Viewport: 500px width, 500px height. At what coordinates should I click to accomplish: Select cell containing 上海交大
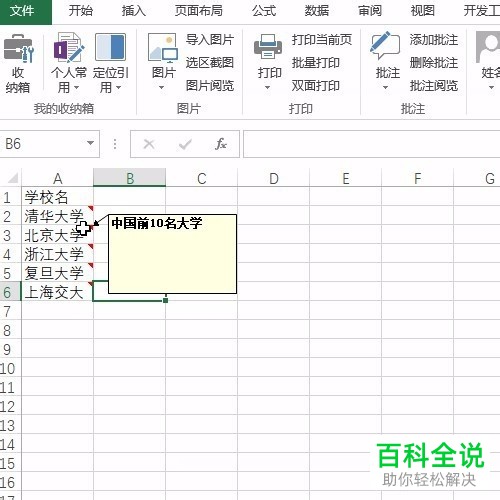tap(57, 292)
